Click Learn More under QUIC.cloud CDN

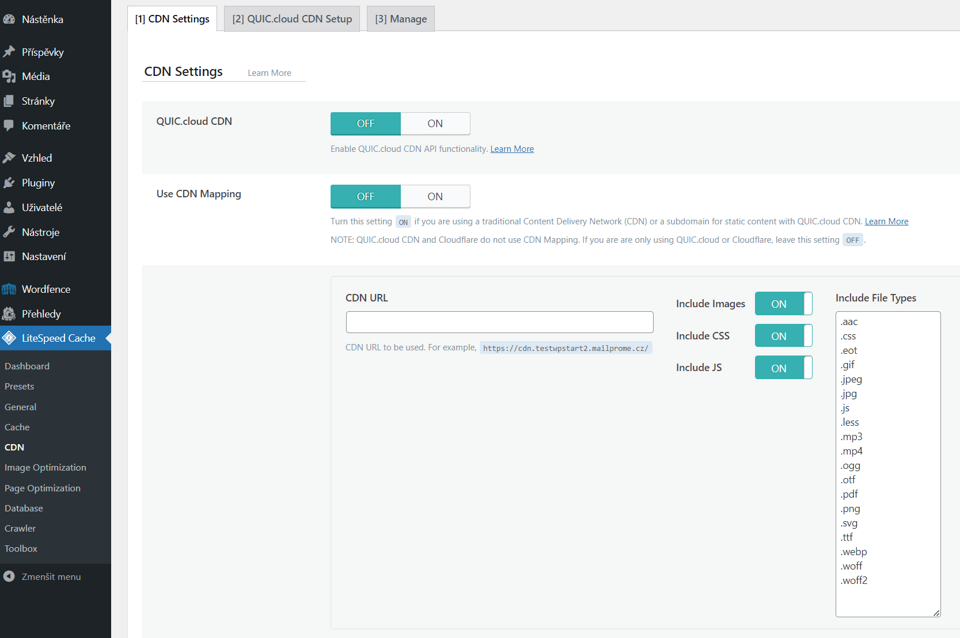tap(512, 149)
